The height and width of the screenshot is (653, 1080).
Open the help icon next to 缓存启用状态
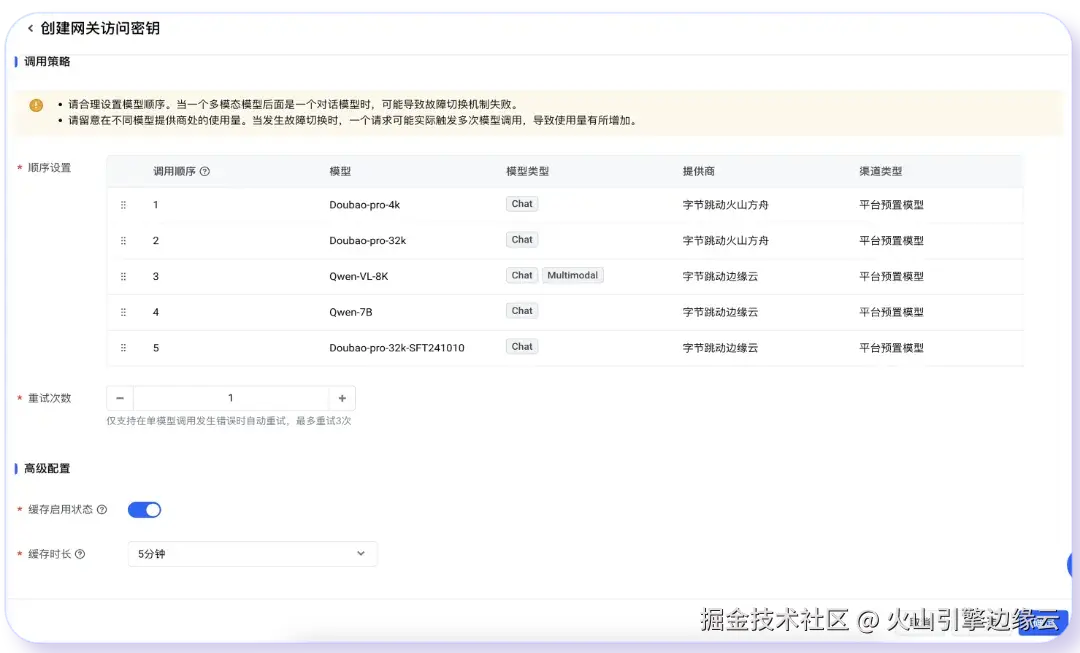tap(101, 509)
